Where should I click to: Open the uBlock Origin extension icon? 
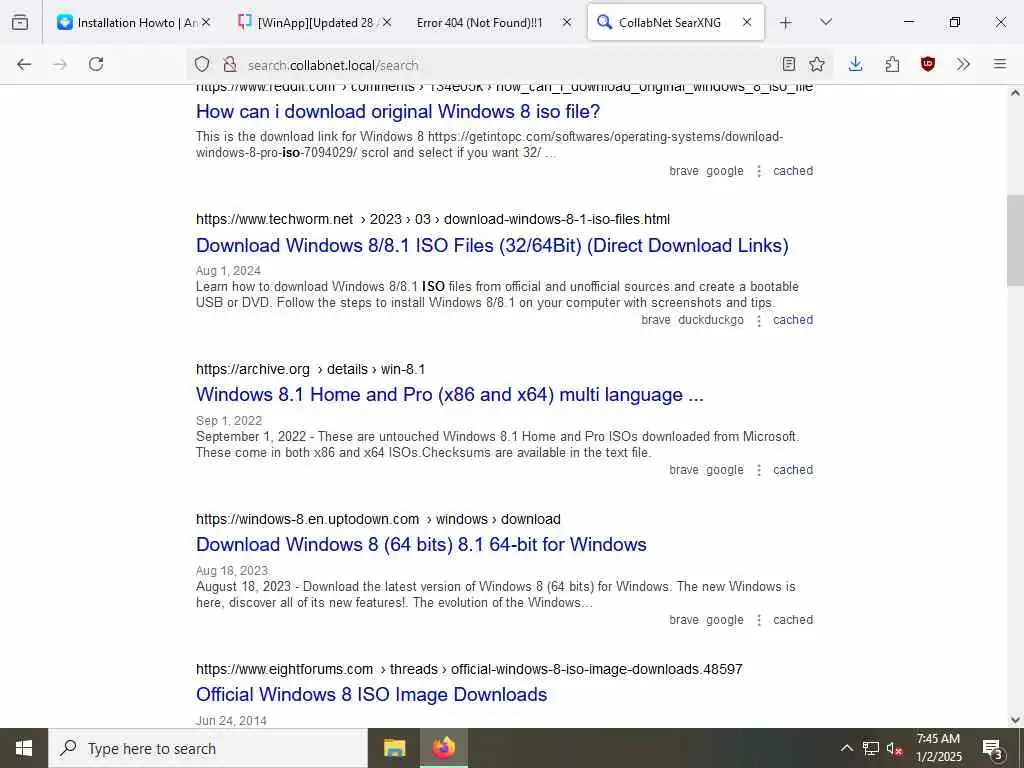tap(927, 64)
